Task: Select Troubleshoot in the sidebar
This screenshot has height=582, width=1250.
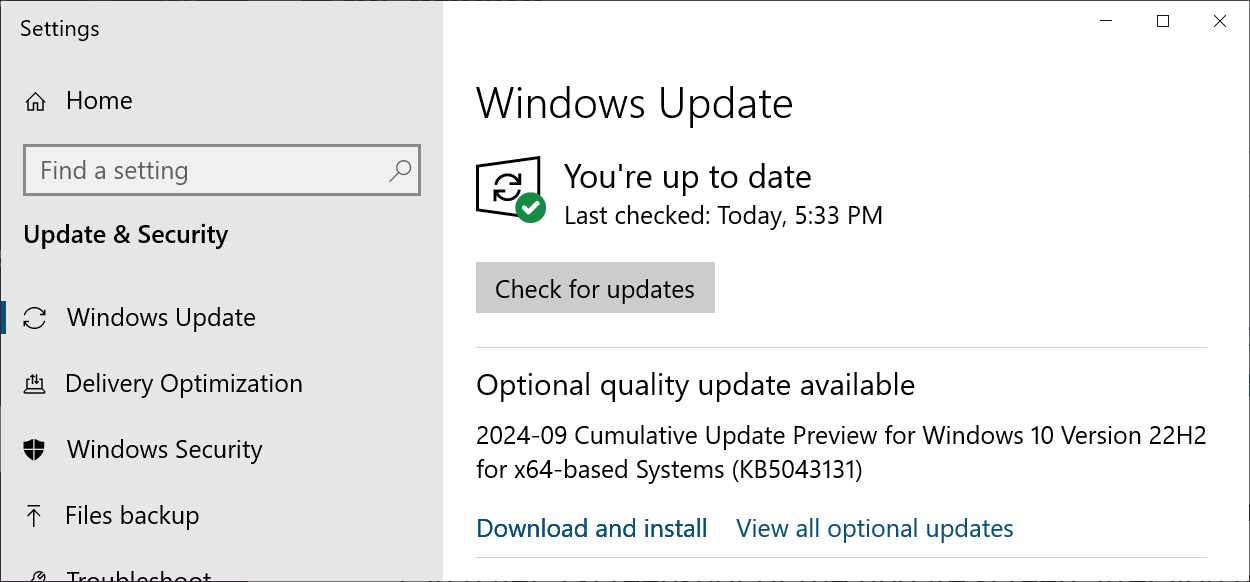Action: 140,573
